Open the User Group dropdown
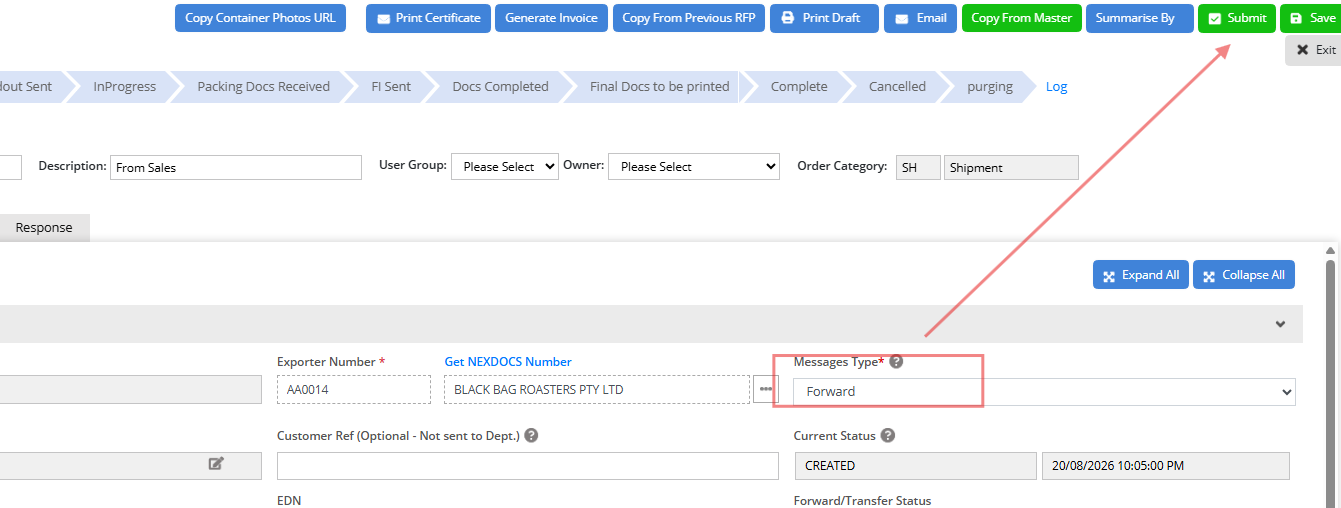 point(505,167)
